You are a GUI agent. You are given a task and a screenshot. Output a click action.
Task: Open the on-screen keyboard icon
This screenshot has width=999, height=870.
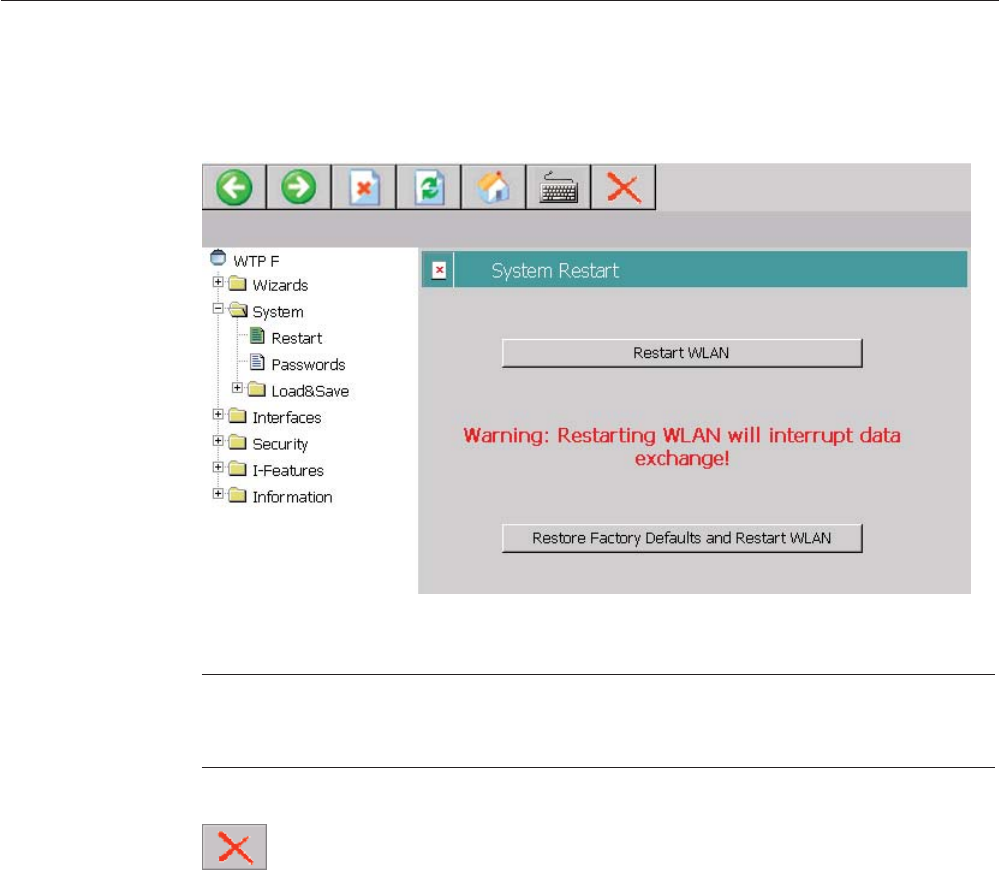point(559,187)
